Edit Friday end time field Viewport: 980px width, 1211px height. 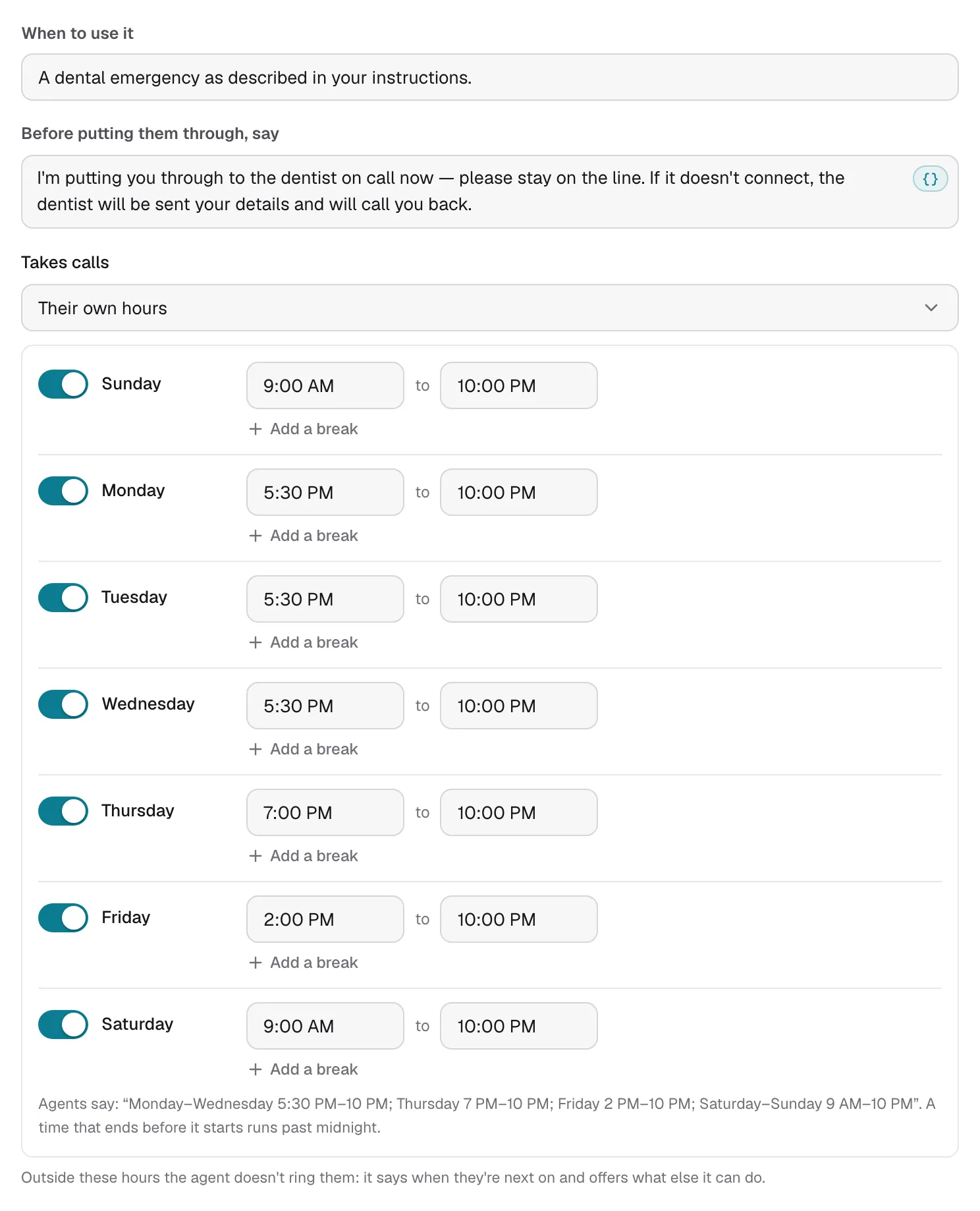(x=519, y=919)
